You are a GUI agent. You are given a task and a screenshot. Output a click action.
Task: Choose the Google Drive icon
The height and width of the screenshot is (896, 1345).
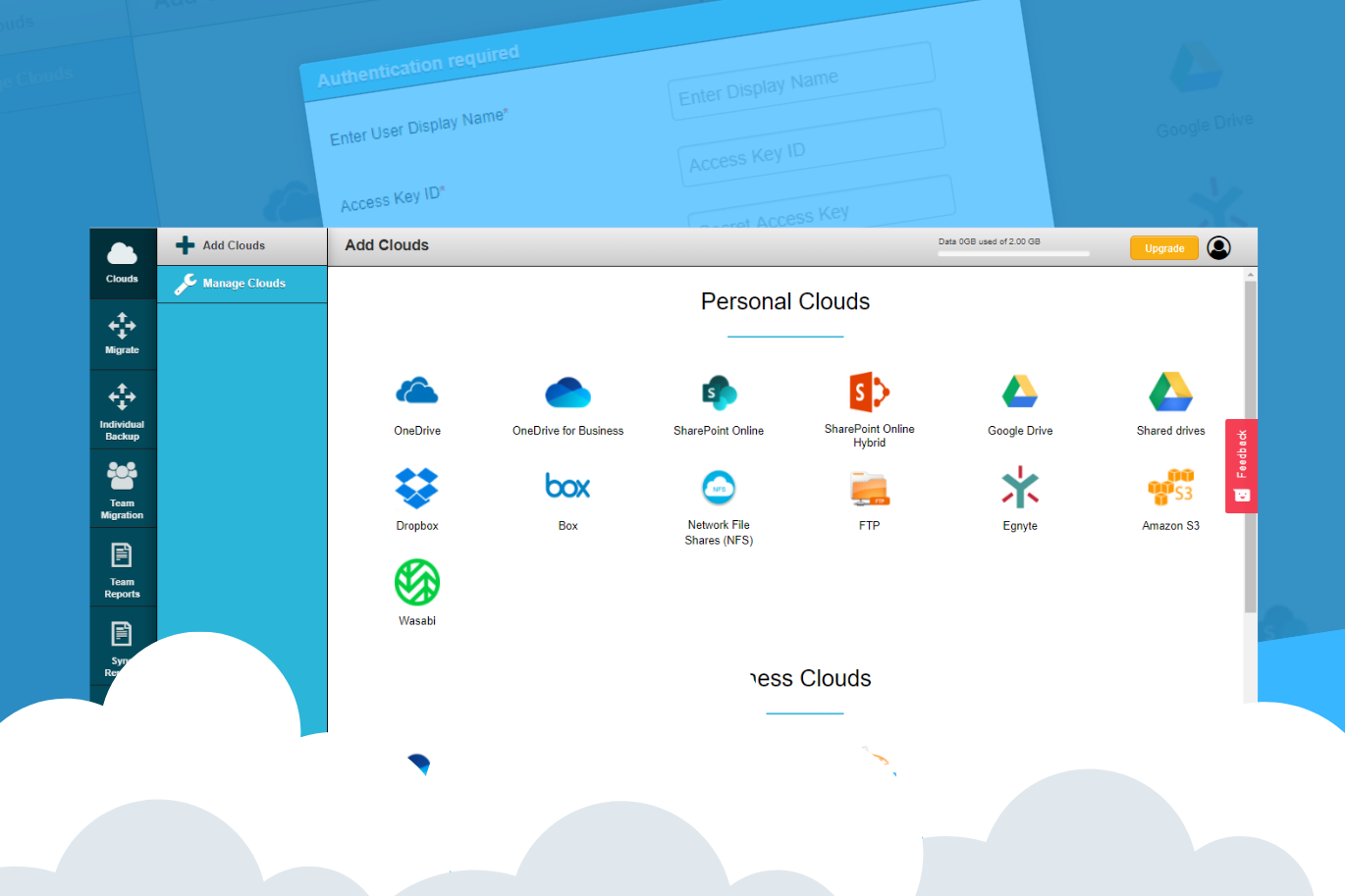(x=1020, y=392)
